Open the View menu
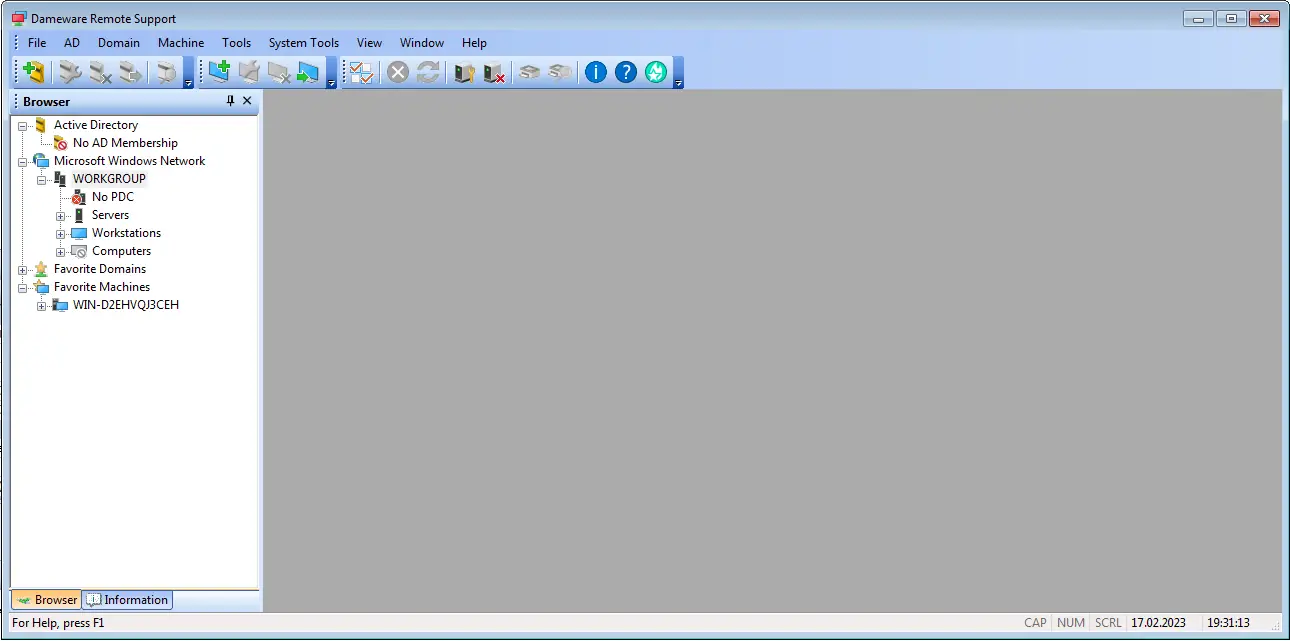Screen dimensions: 1290x641 [370, 43]
